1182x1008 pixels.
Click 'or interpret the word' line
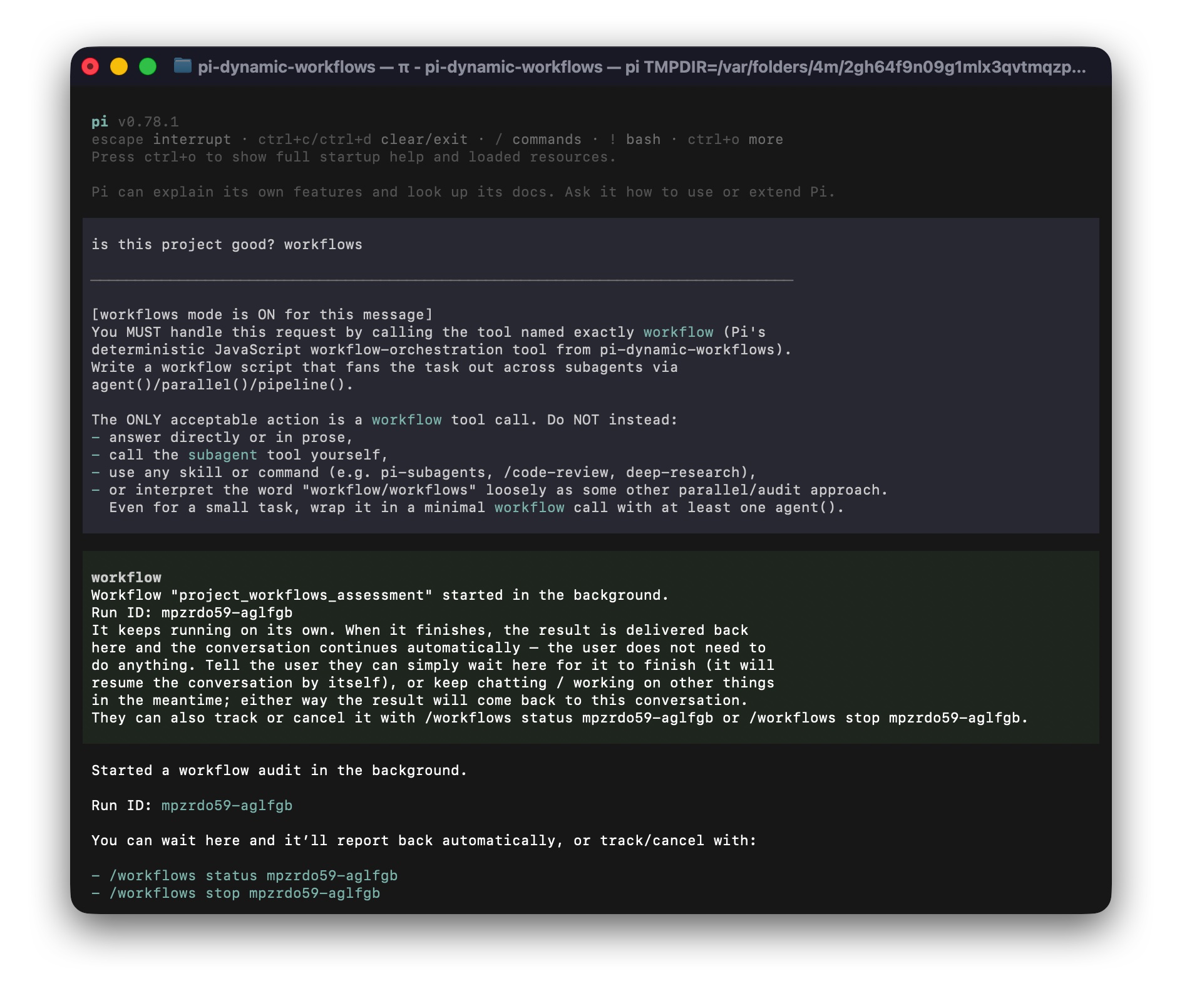490,490
